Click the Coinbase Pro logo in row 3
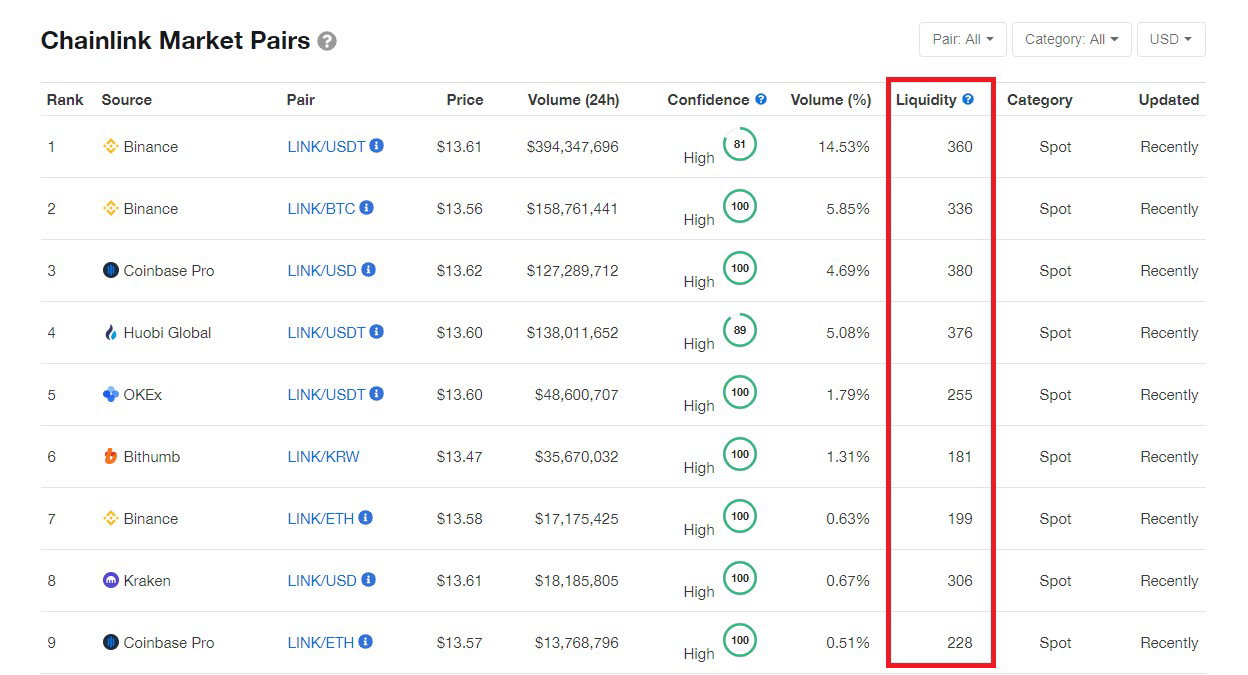This screenshot has width=1248, height=675. pyautogui.click(x=111, y=270)
